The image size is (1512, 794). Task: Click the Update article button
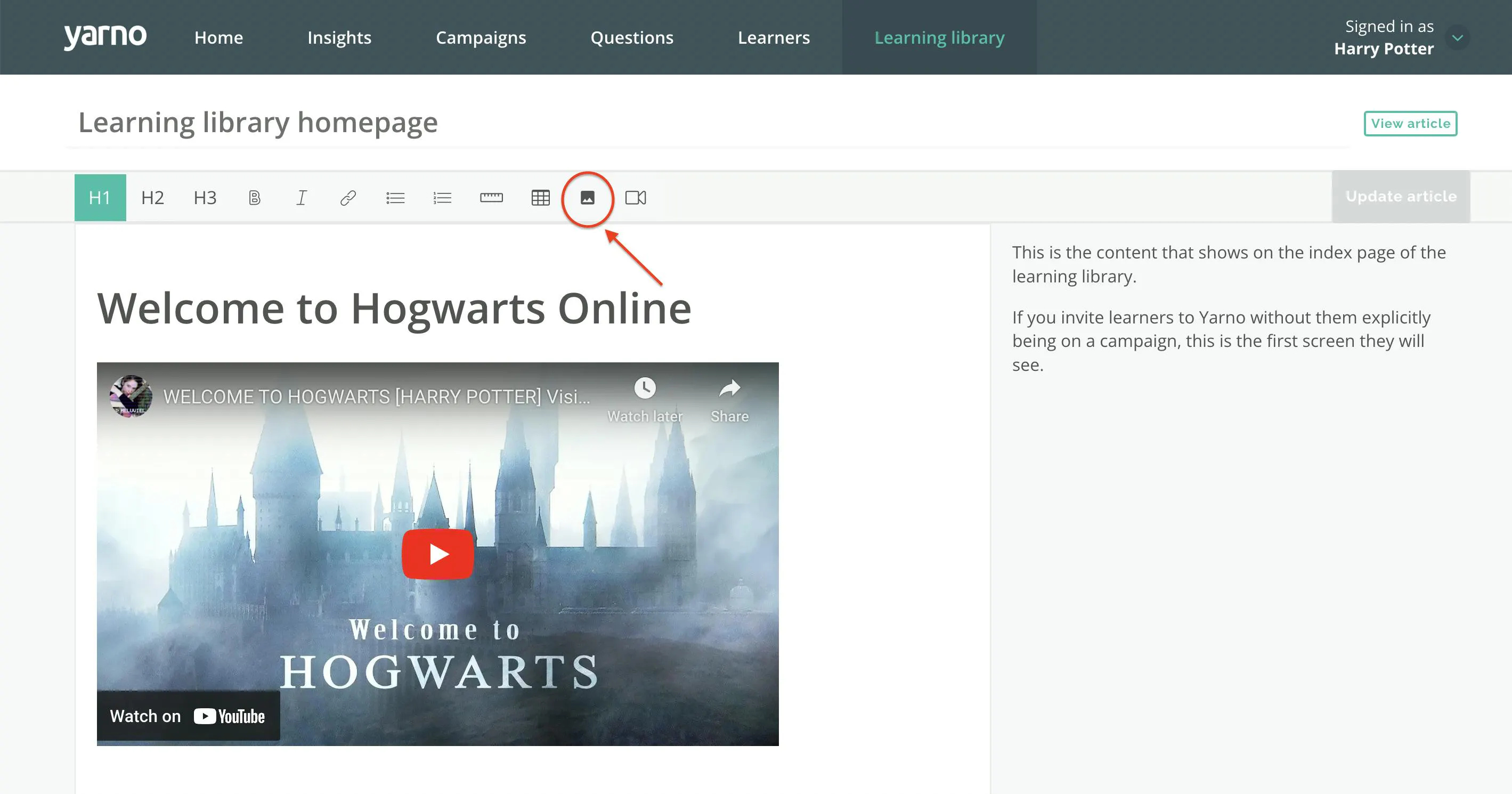[1401, 196]
